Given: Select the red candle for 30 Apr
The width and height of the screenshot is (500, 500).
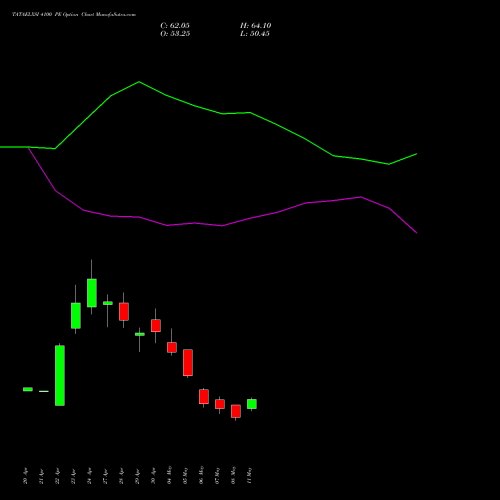Looking at the screenshot, I should point(156,325).
